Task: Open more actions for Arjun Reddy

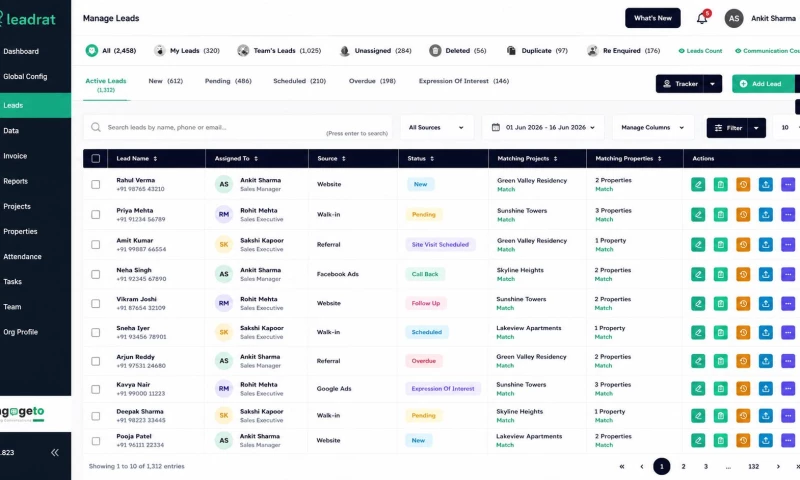Action: tap(788, 361)
